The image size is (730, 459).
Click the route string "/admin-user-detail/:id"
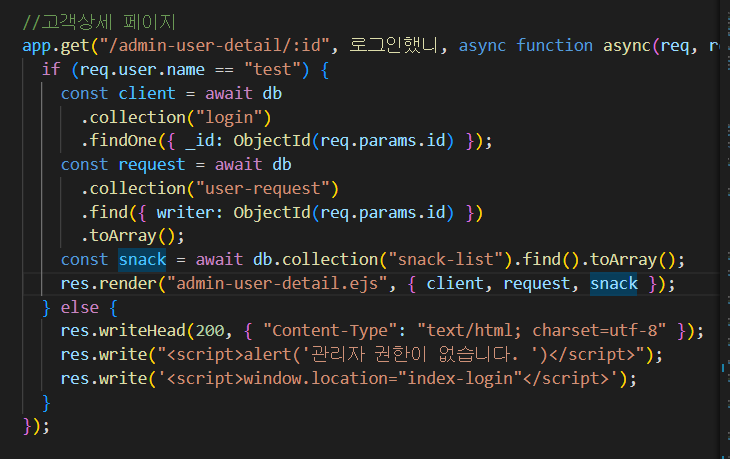pos(214,46)
